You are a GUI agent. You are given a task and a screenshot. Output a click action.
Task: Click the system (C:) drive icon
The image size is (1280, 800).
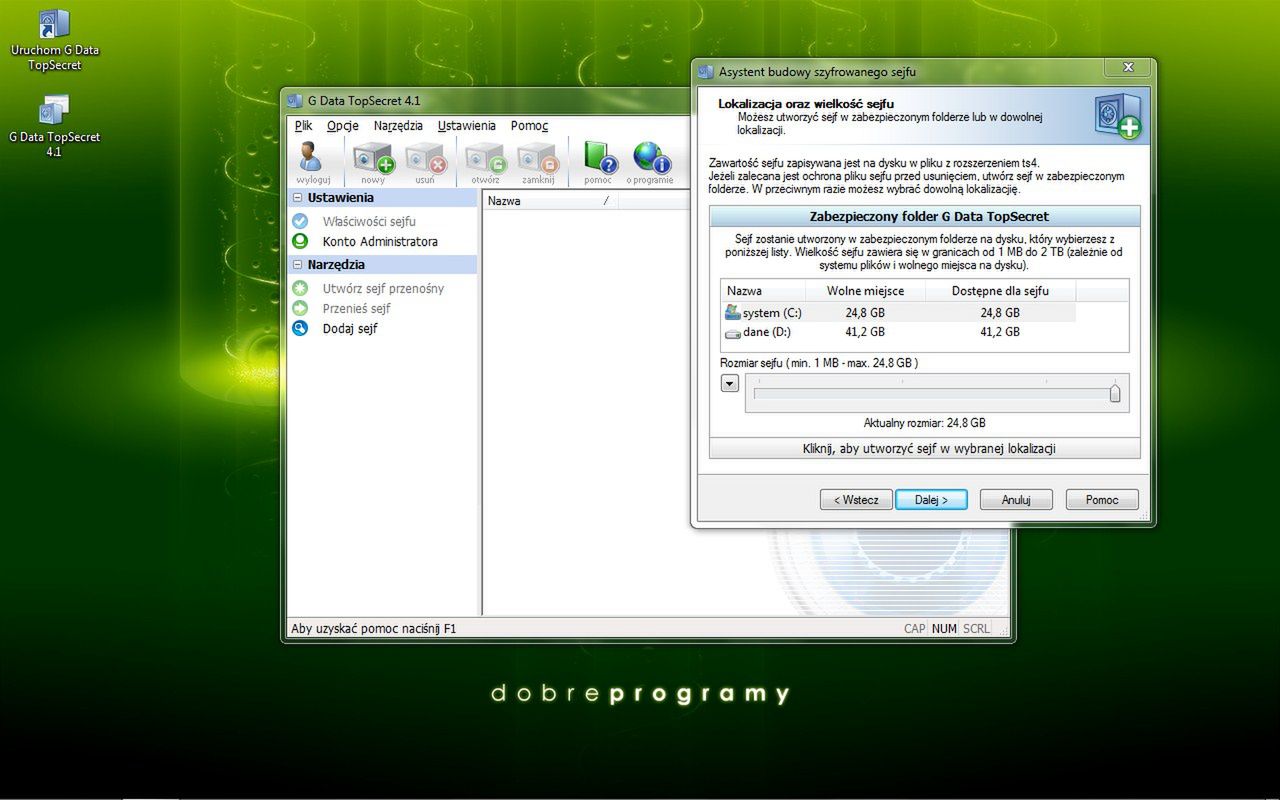pyautogui.click(x=733, y=312)
